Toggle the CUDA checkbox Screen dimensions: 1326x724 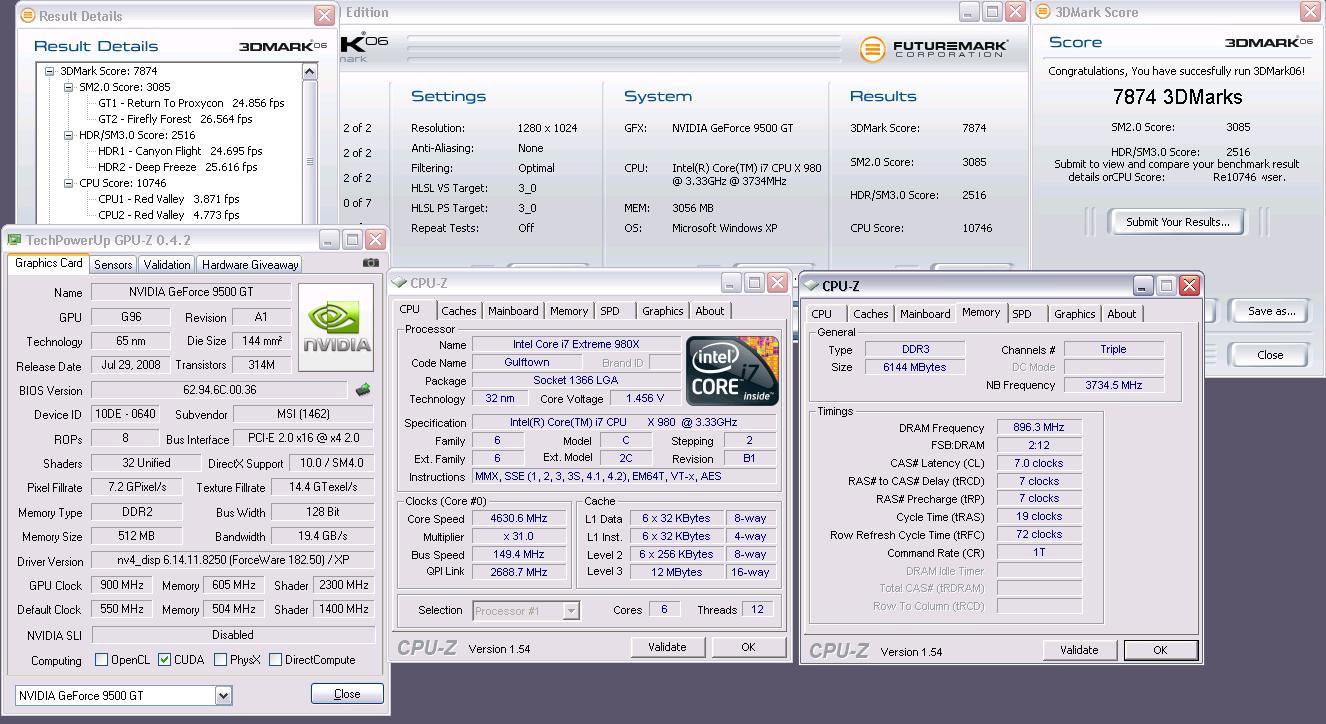click(164, 660)
